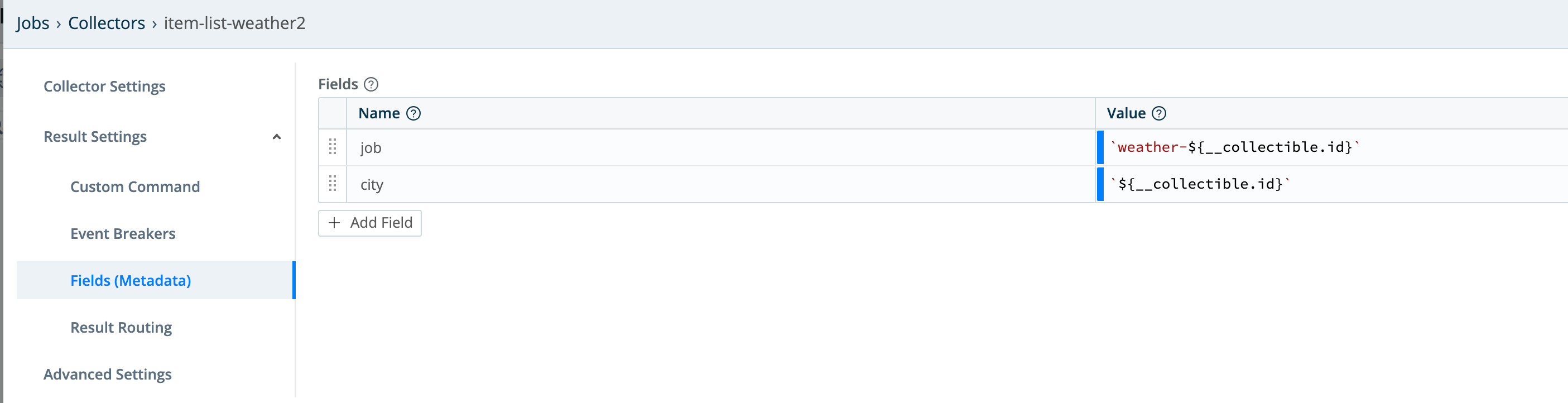This screenshot has height=403, width=1568.
Task: Click the blue indicator bar beside the city value
Action: tap(1100, 184)
